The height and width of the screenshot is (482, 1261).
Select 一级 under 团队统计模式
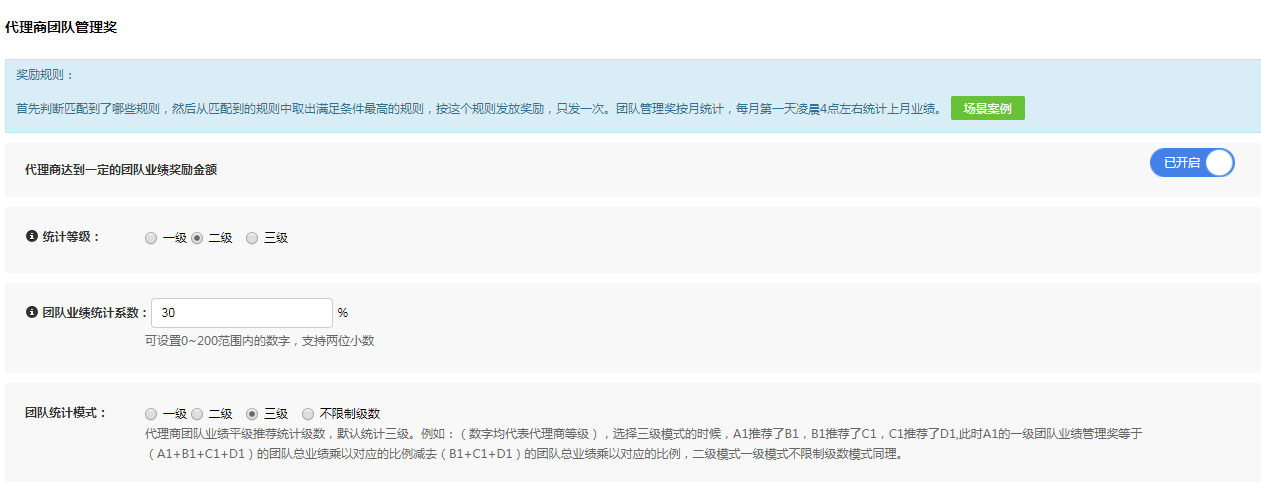pyautogui.click(x=151, y=414)
